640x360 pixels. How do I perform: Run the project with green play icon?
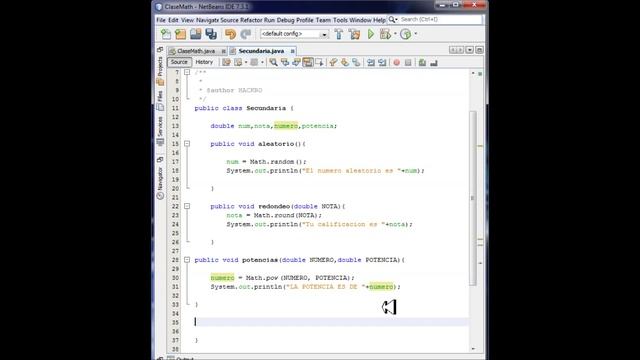tap(371, 34)
